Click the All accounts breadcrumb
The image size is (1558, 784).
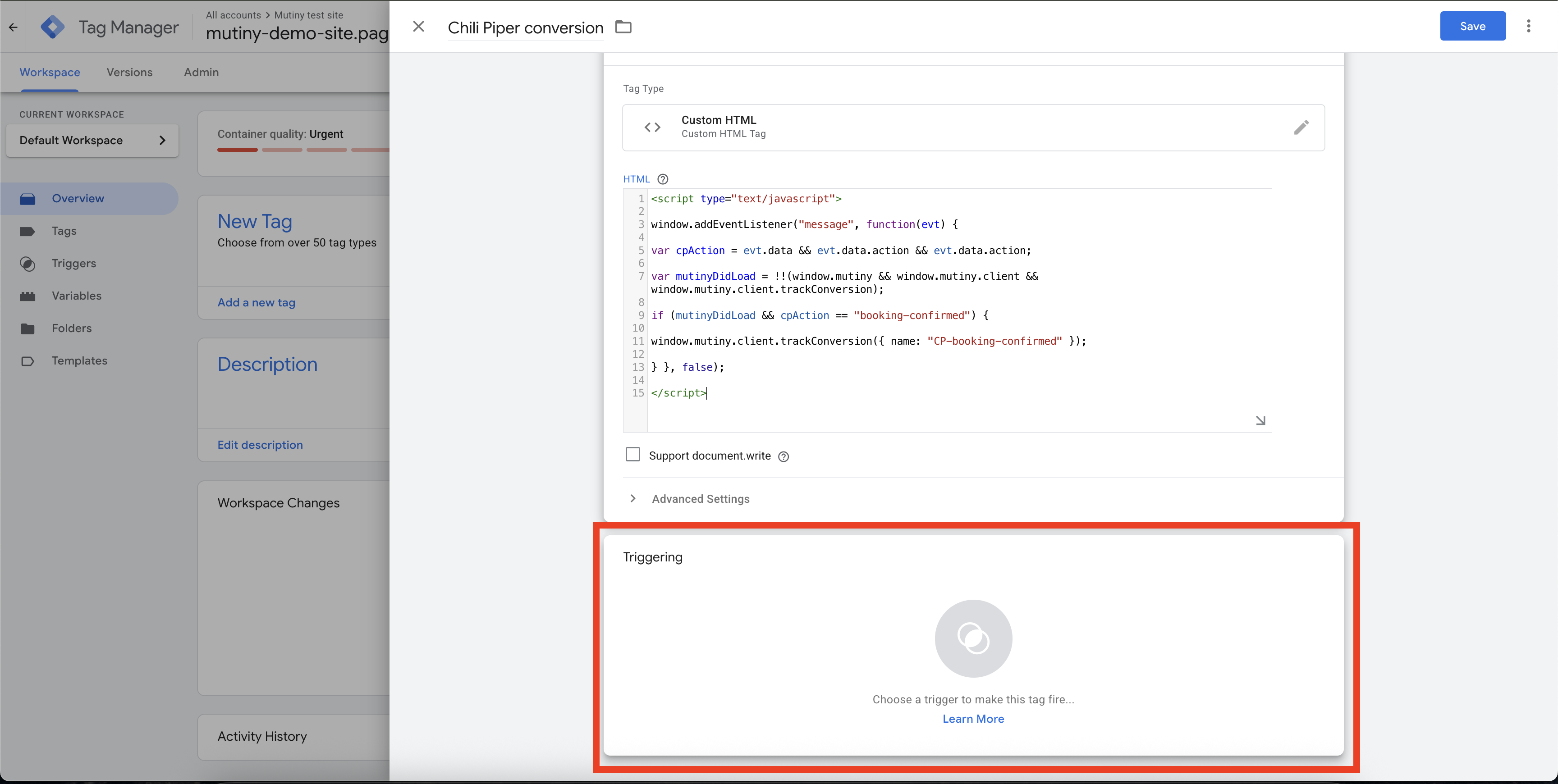pos(234,14)
